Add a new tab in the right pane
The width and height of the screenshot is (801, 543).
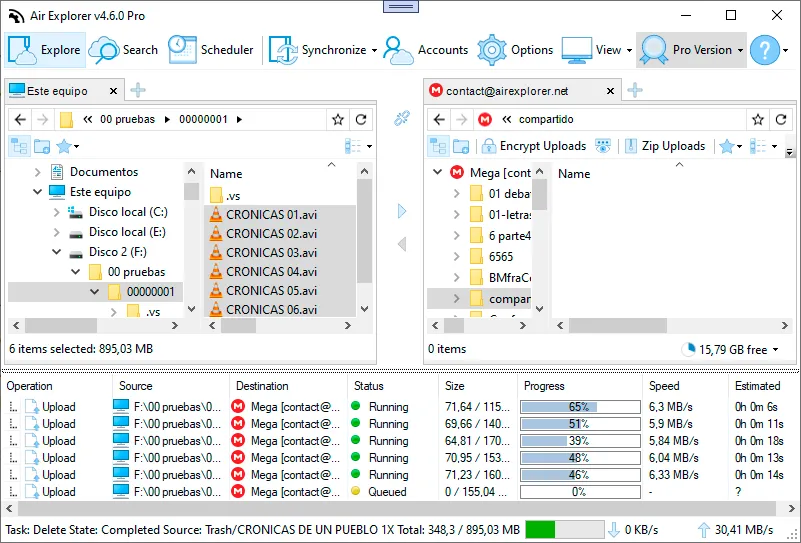(x=635, y=90)
